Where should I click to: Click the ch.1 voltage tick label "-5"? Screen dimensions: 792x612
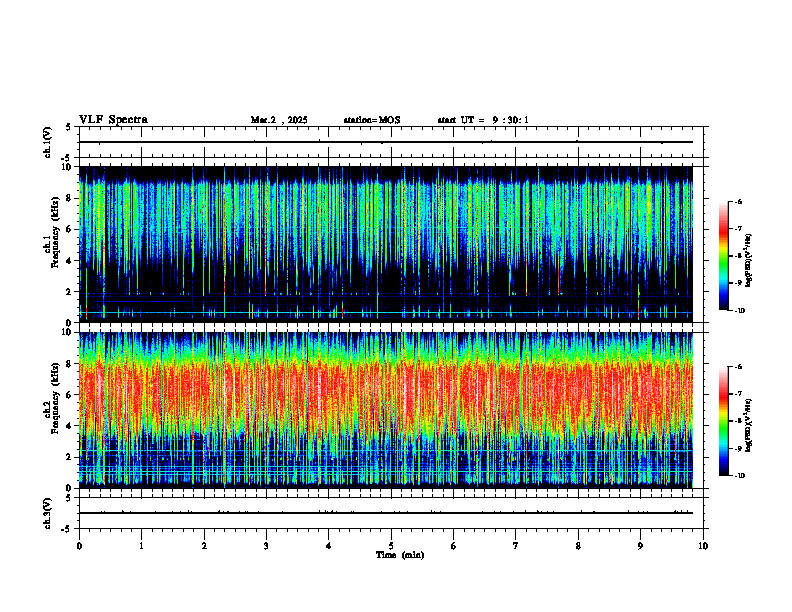coord(67,158)
